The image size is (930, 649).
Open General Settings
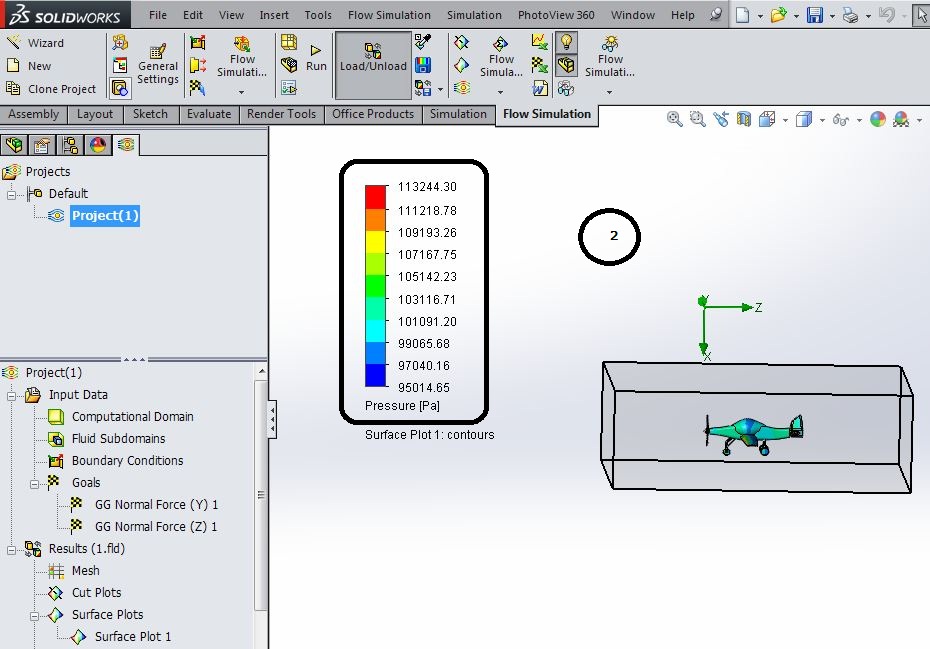click(x=158, y=65)
